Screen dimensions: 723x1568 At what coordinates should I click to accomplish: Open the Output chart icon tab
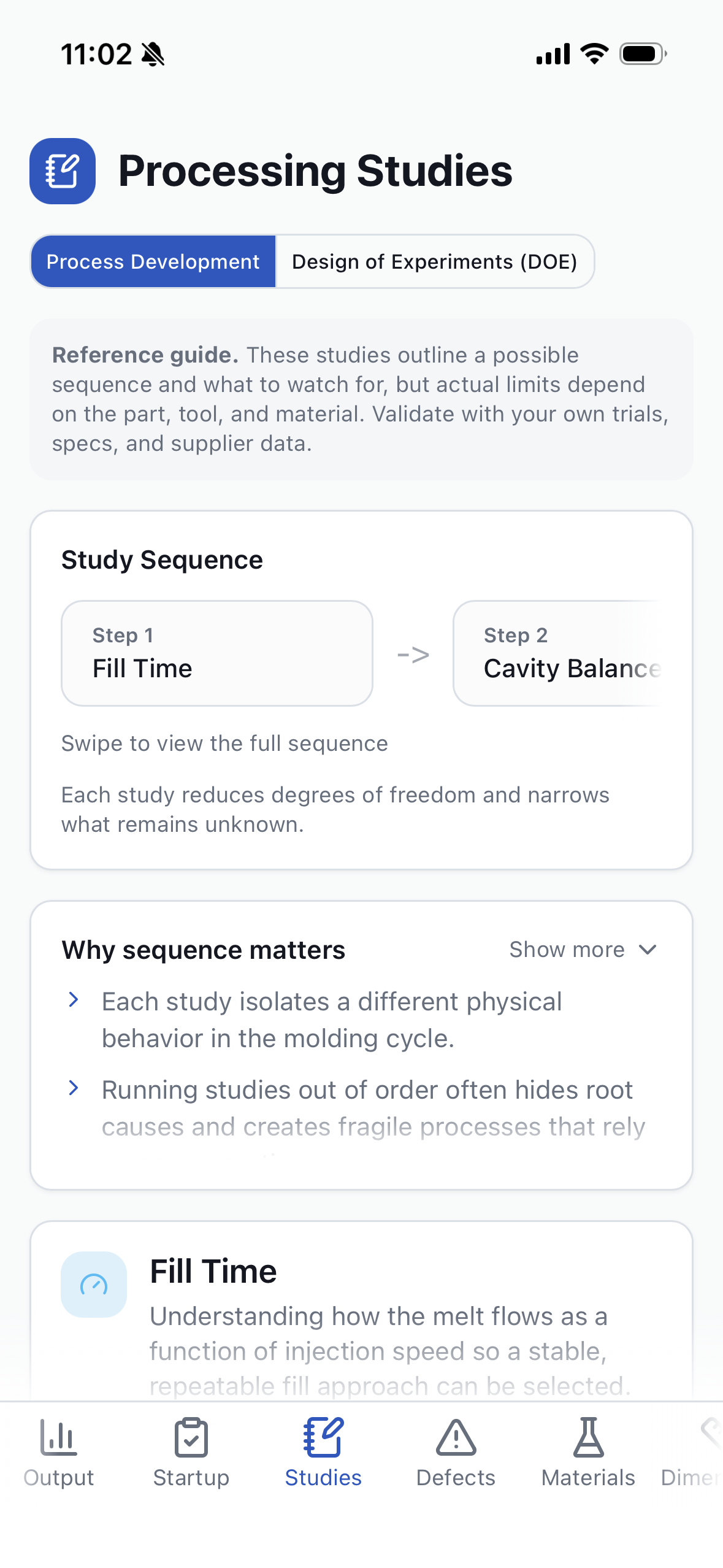pos(59,1437)
